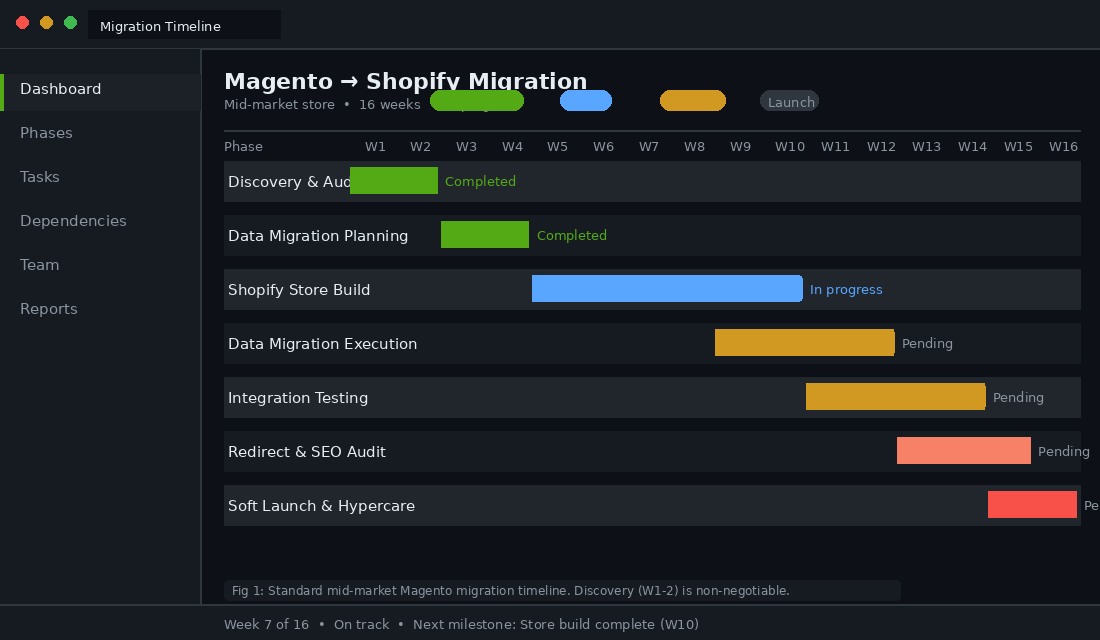Click the Discovery & Audit row label
This screenshot has height=640, width=1100.
tap(289, 182)
